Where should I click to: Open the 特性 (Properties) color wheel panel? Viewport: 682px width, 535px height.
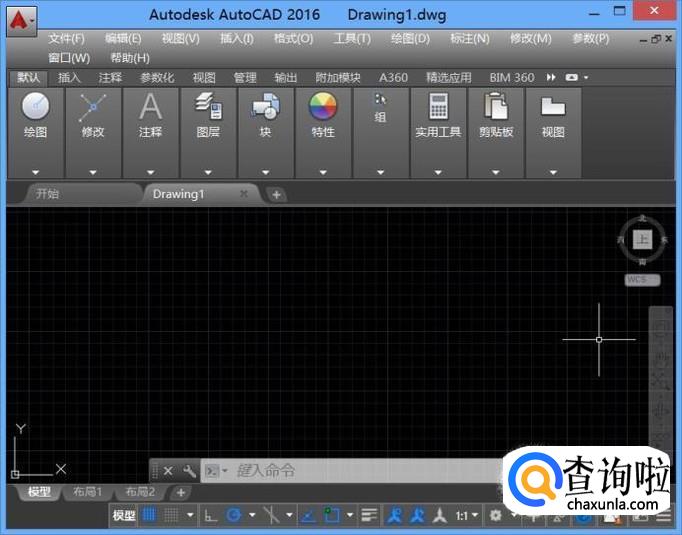pos(323,107)
